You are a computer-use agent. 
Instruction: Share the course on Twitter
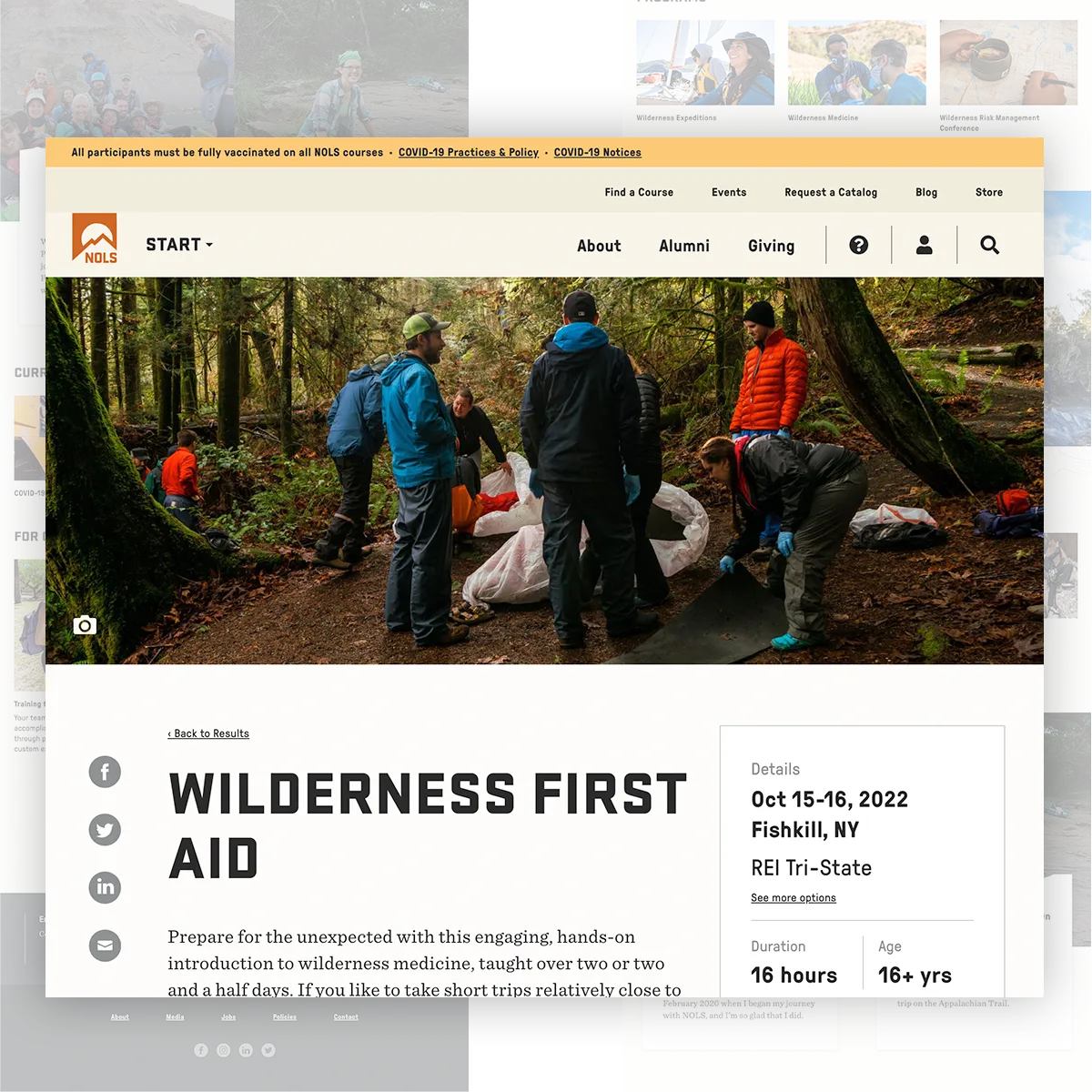coord(105,830)
